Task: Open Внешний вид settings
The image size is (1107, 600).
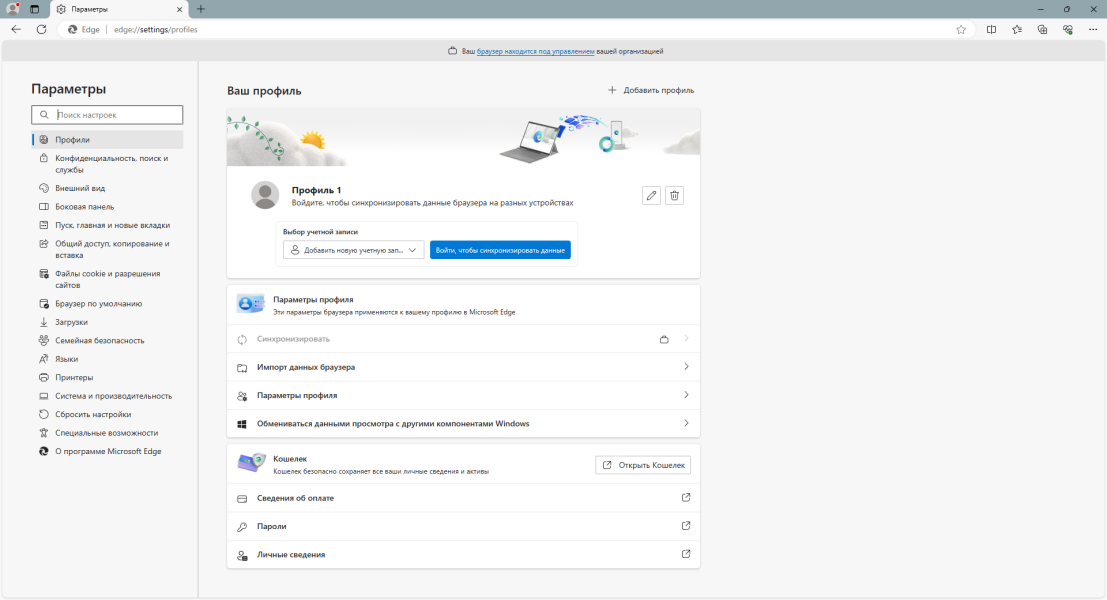Action: [107, 188]
